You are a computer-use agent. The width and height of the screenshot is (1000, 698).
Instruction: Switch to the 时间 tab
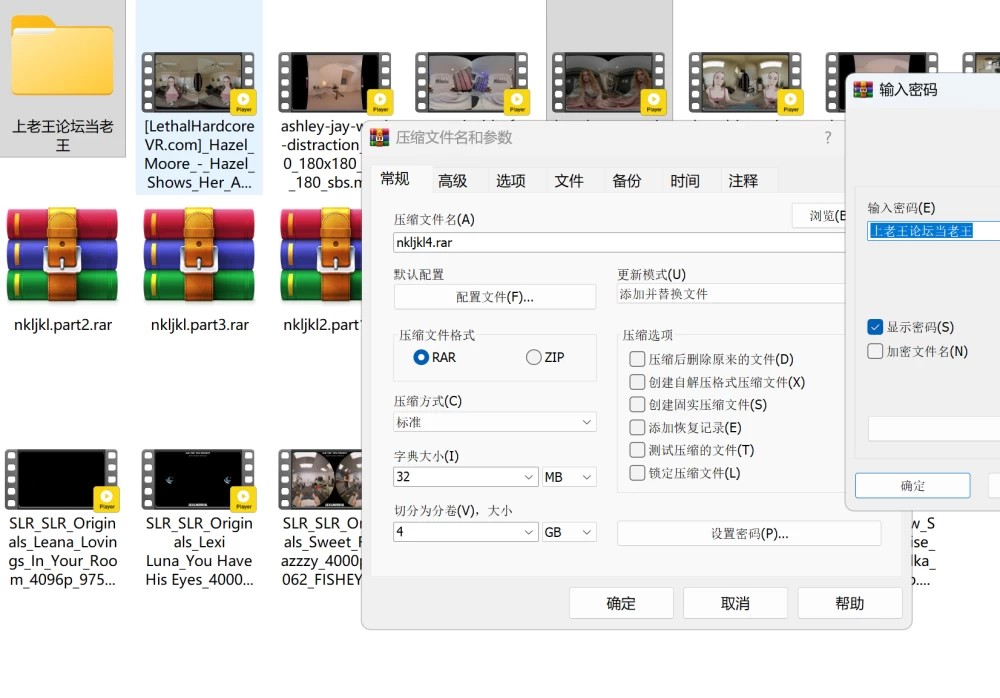tap(685, 181)
